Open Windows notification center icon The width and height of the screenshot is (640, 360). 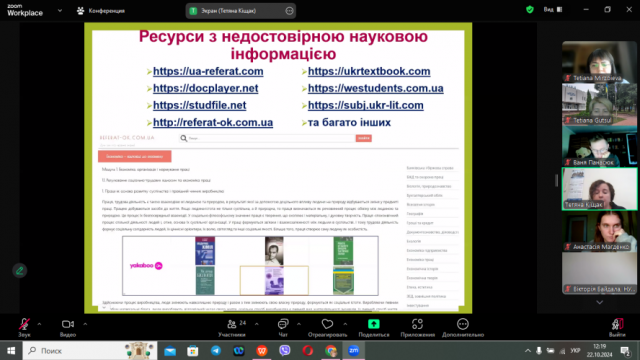click(x=625, y=351)
